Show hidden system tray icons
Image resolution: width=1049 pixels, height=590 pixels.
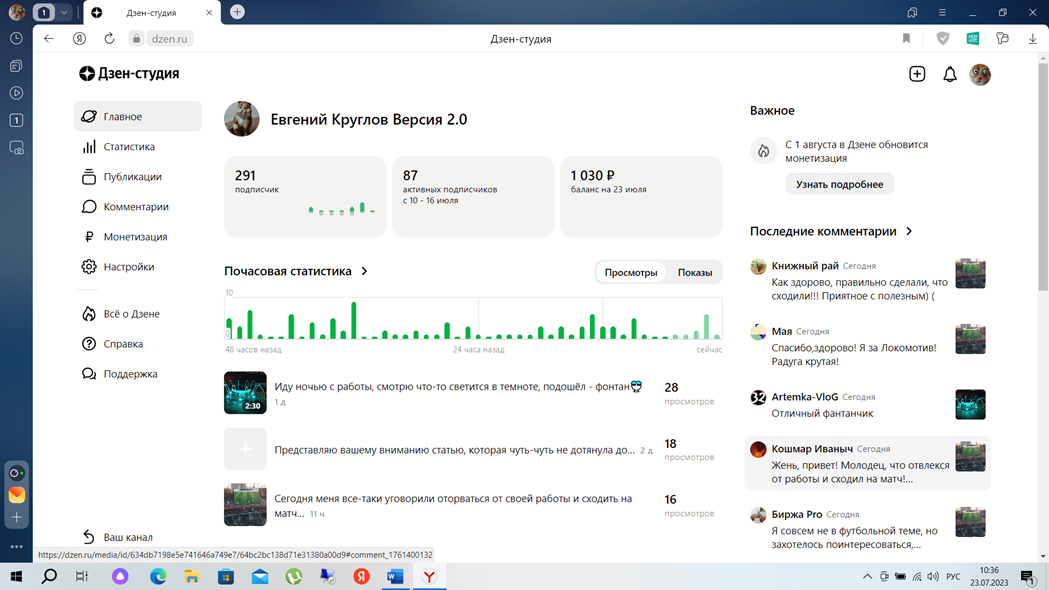867,576
